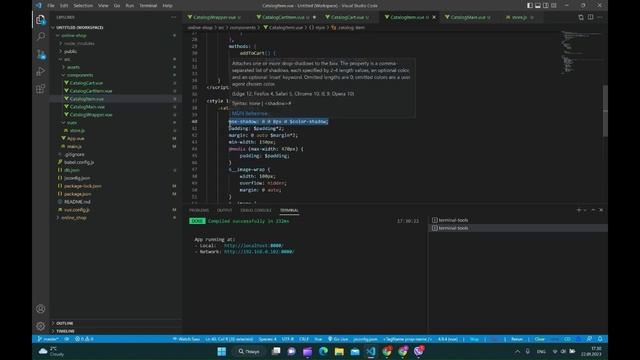Screen dimensions: 640x360
Task: Click the Explorer more actions ellipsis
Action: pyautogui.click(x=173, y=17)
